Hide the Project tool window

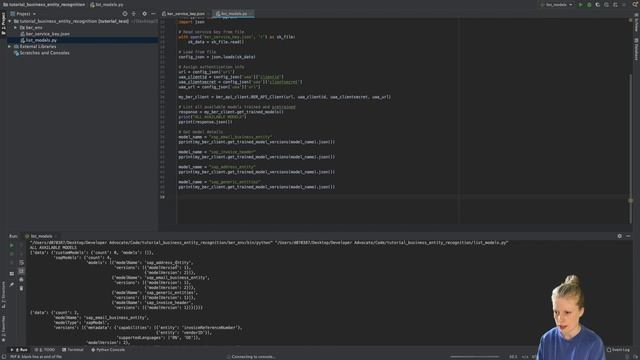point(153,14)
